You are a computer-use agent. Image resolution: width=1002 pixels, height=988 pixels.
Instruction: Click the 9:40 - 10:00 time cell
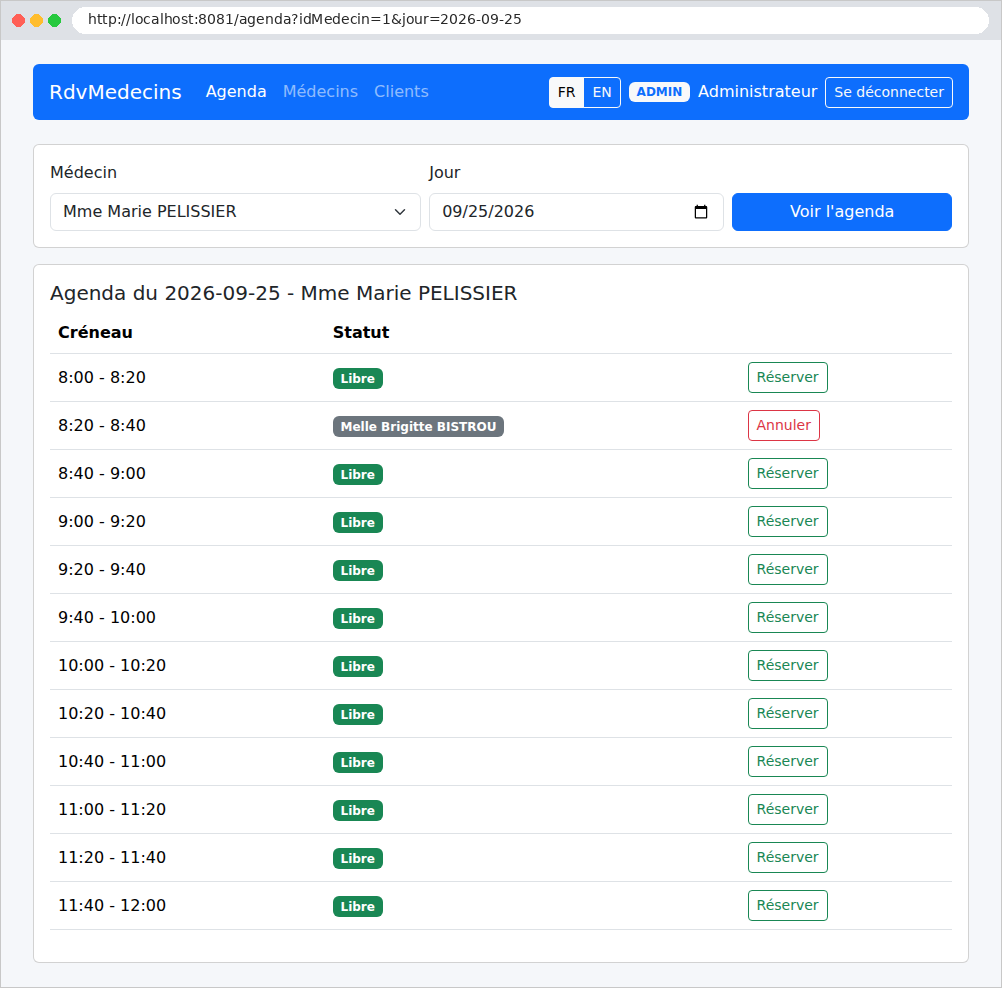tap(107, 617)
